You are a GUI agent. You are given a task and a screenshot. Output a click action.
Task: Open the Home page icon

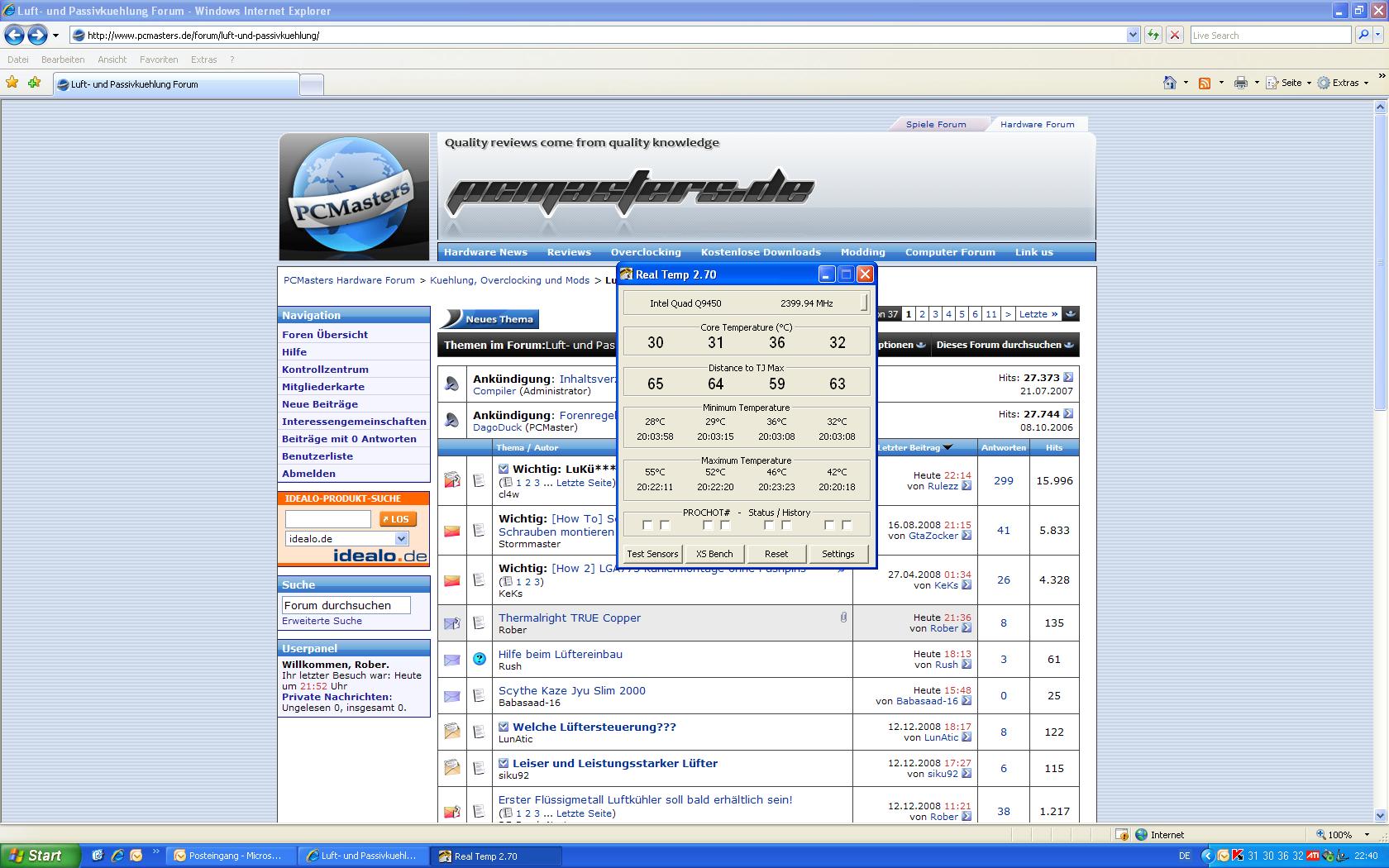tap(1169, 83)
